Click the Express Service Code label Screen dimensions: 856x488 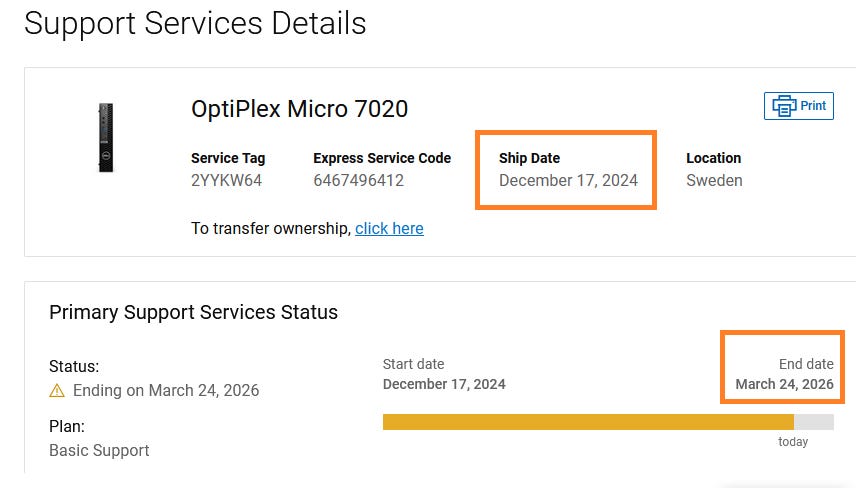[x=382, y=158]
